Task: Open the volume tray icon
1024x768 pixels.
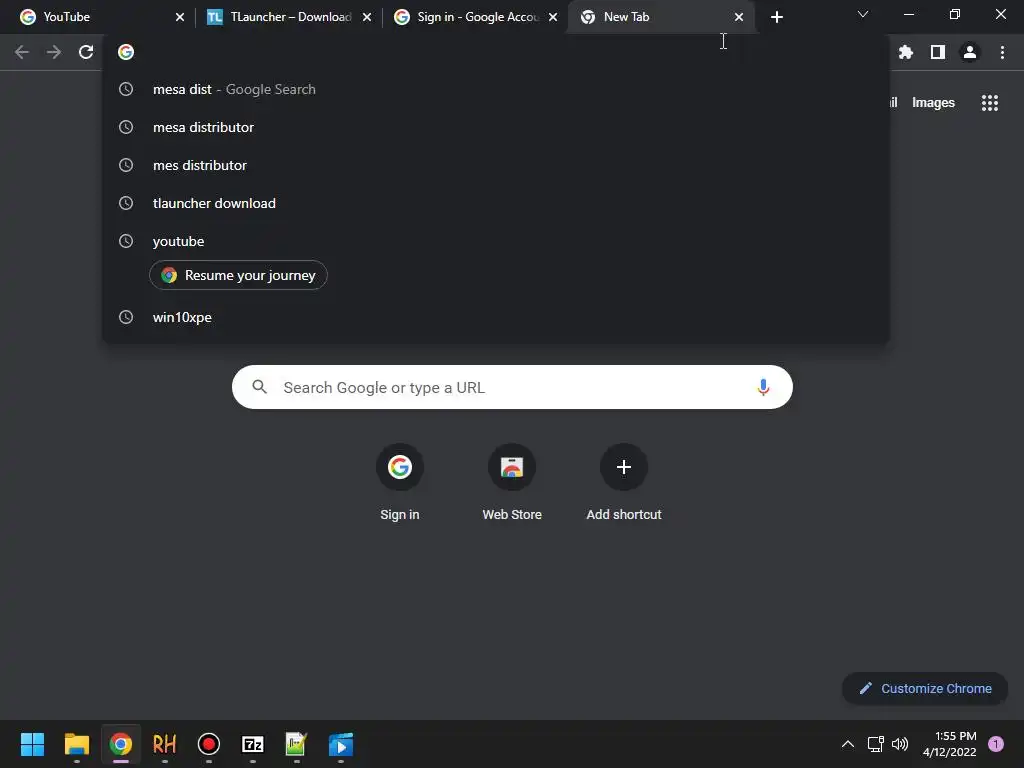Action: (900, 744)
